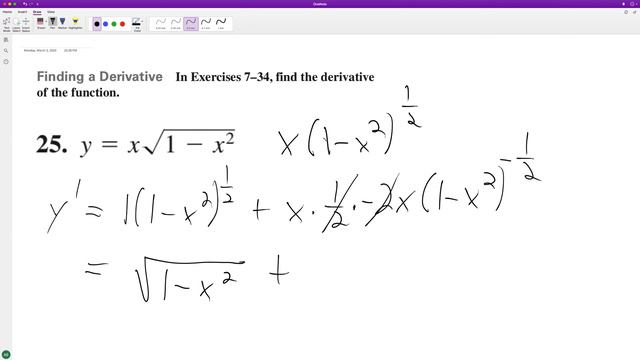Pick the green ink color
The height and width of the screenshot is (360, 640).
(x=114, y=24)
